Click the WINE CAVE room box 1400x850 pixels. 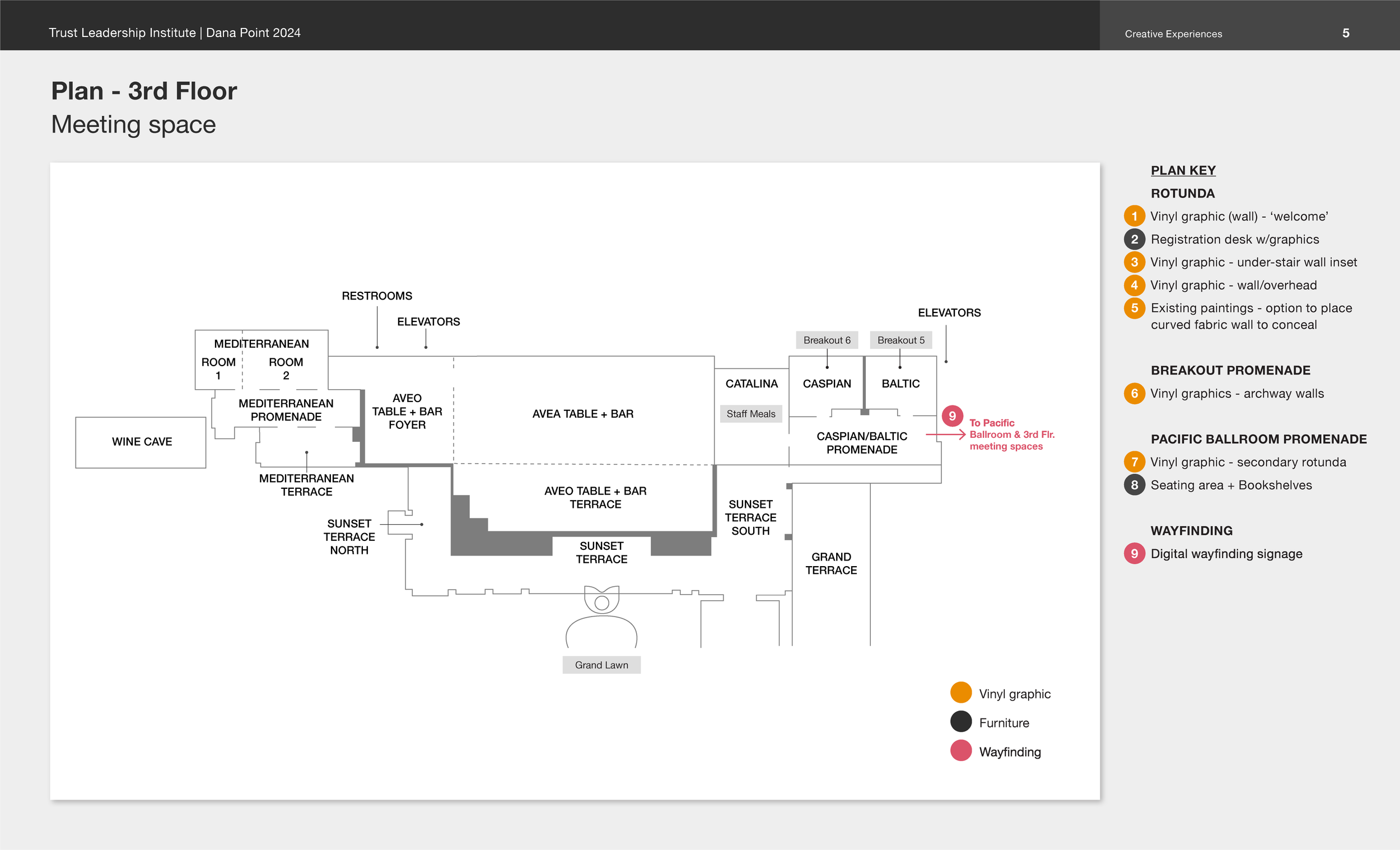141,442
